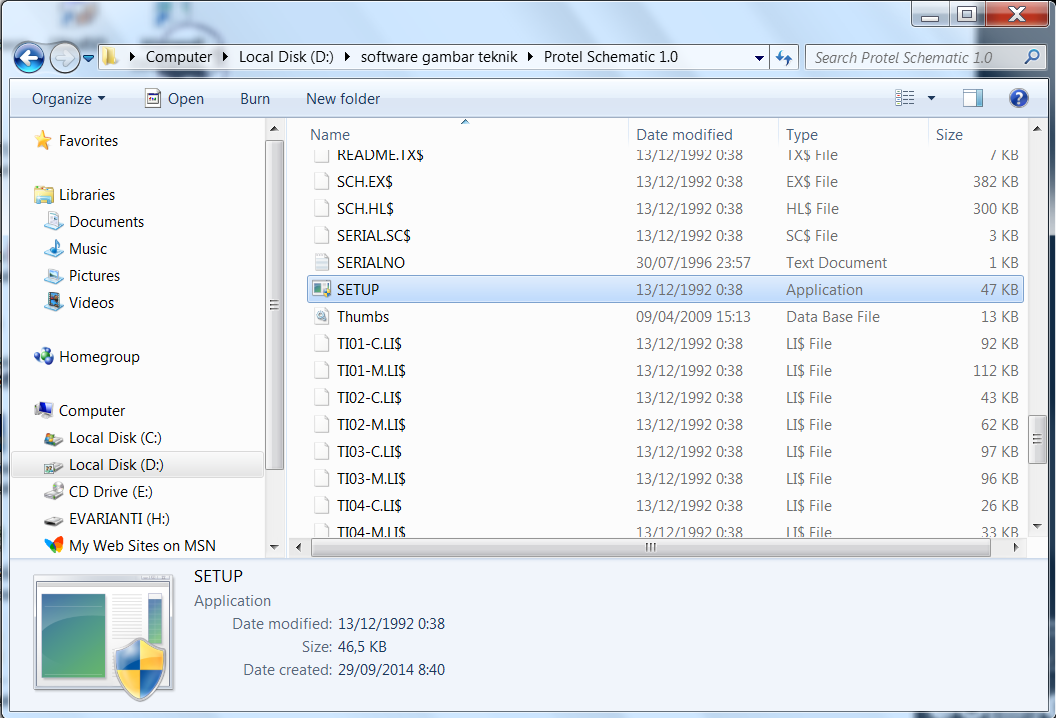The width and height of the screenshot is (1056, 718).
Task: Click Computer in the address breadcrumb
Action: (178, 57)
